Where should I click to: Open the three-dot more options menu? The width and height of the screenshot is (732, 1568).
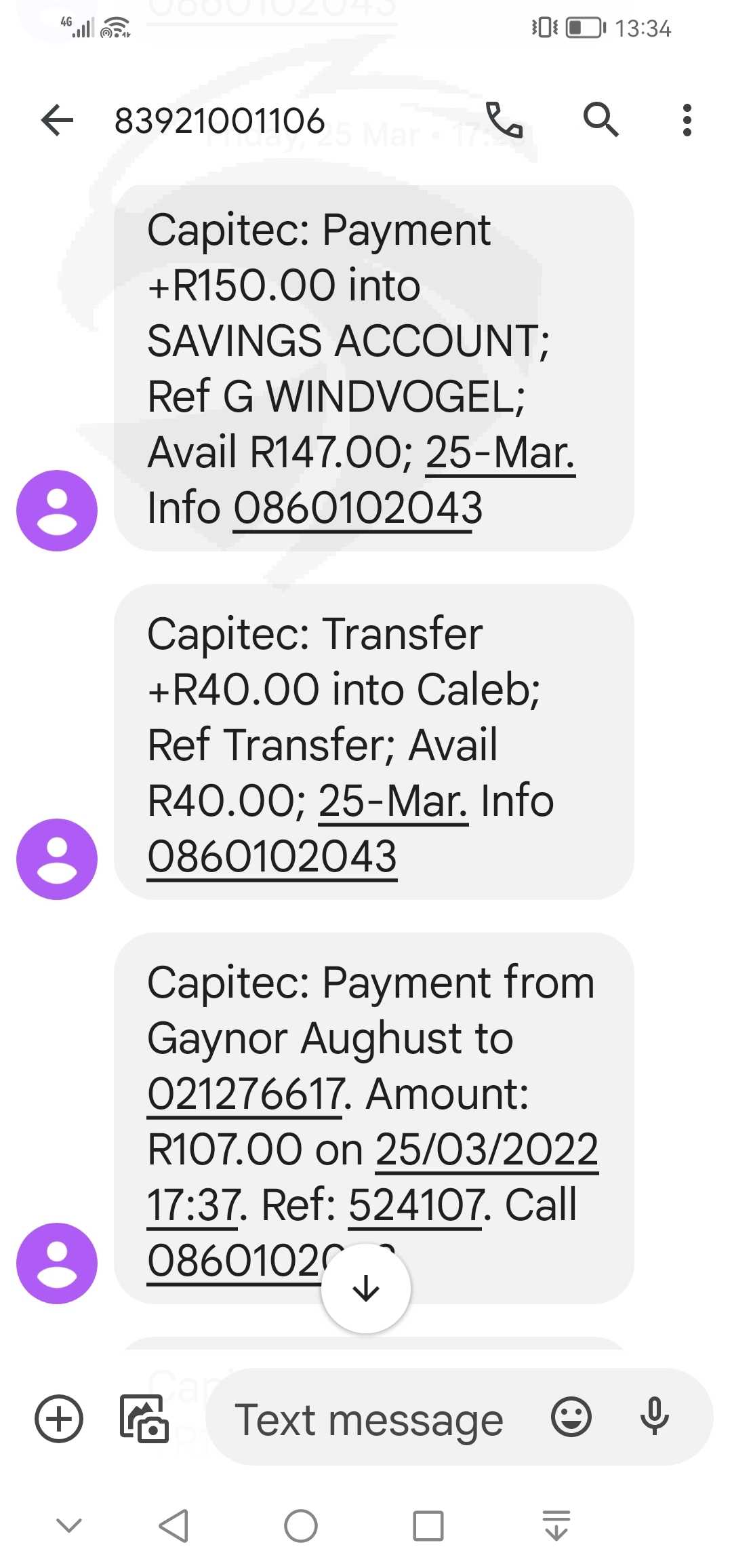coord(687,121)
